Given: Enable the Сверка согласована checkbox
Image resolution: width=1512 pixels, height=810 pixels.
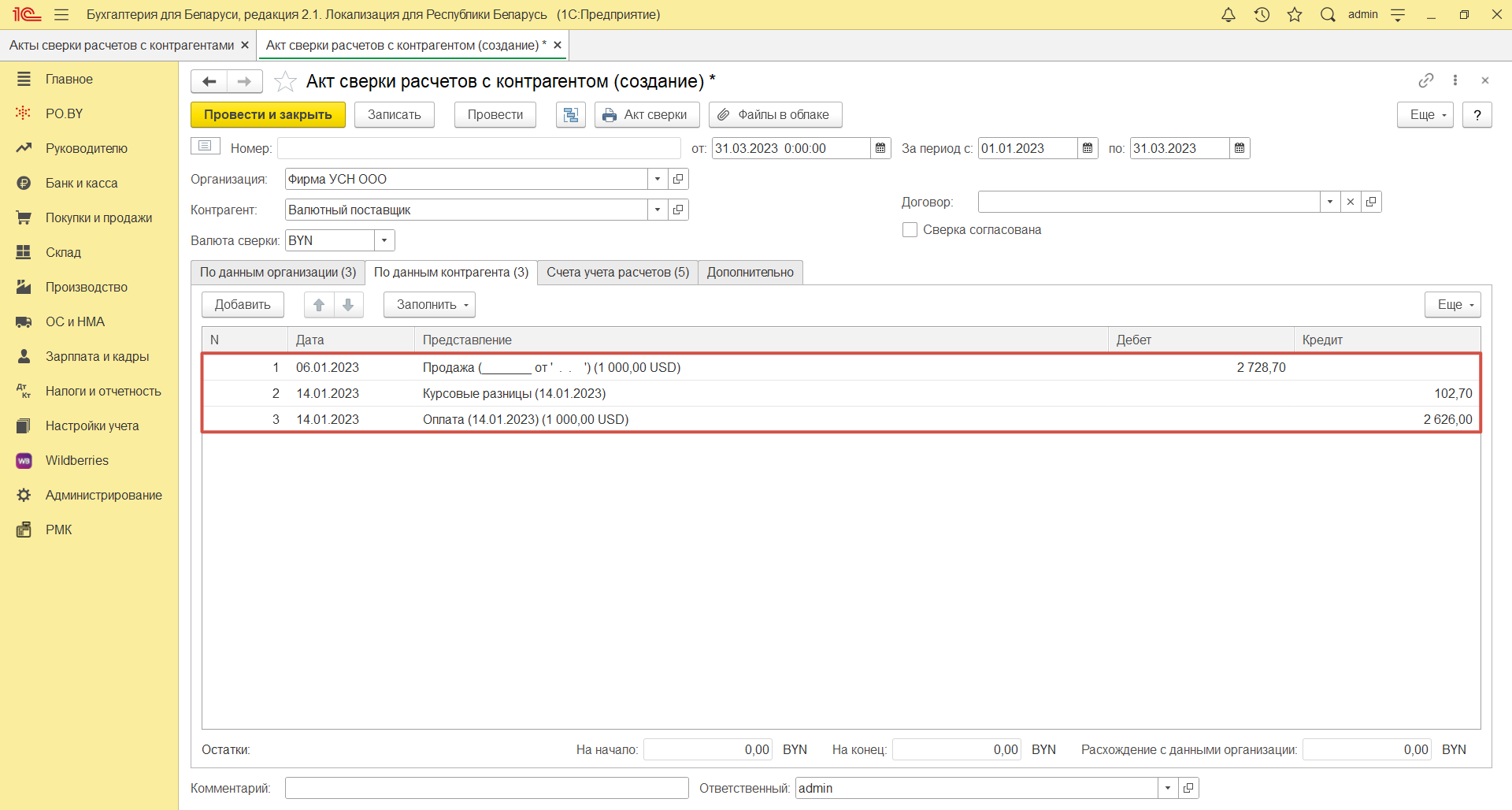Looking at the screenshot, I should [x=910, y=230].
